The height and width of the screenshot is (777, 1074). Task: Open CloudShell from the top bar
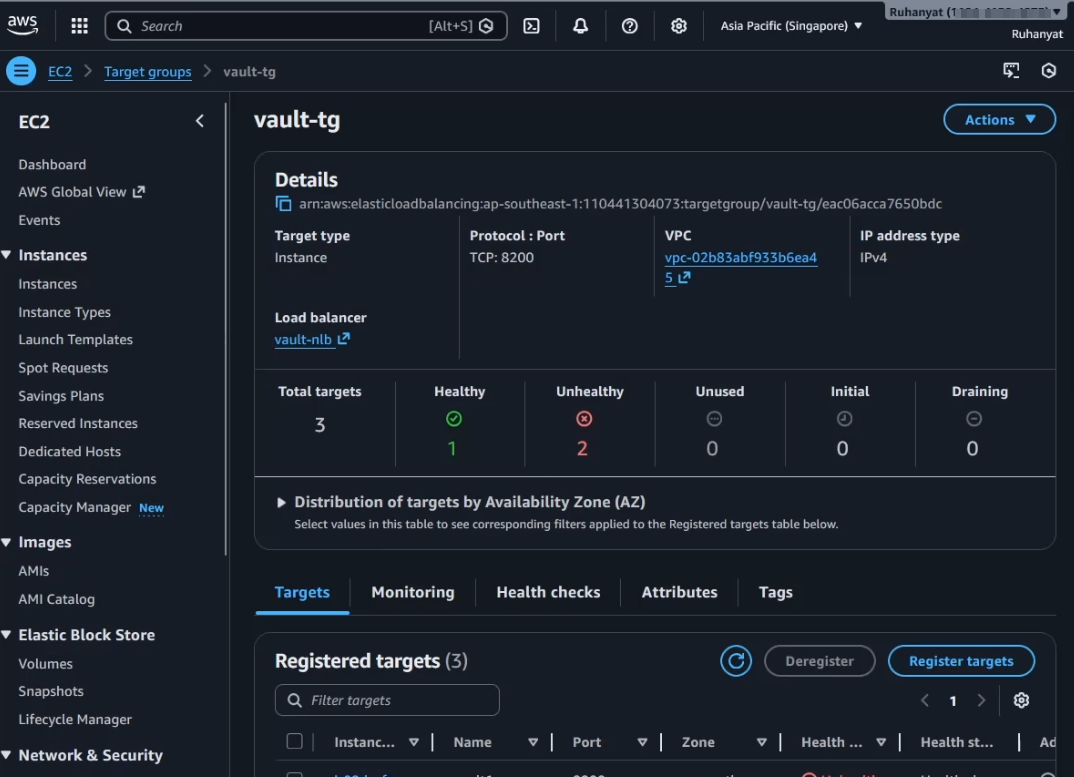click(x=531, y=26)
